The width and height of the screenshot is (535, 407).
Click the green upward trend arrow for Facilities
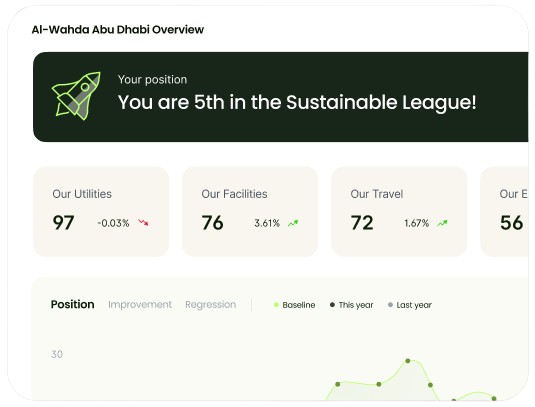[293, 223]
